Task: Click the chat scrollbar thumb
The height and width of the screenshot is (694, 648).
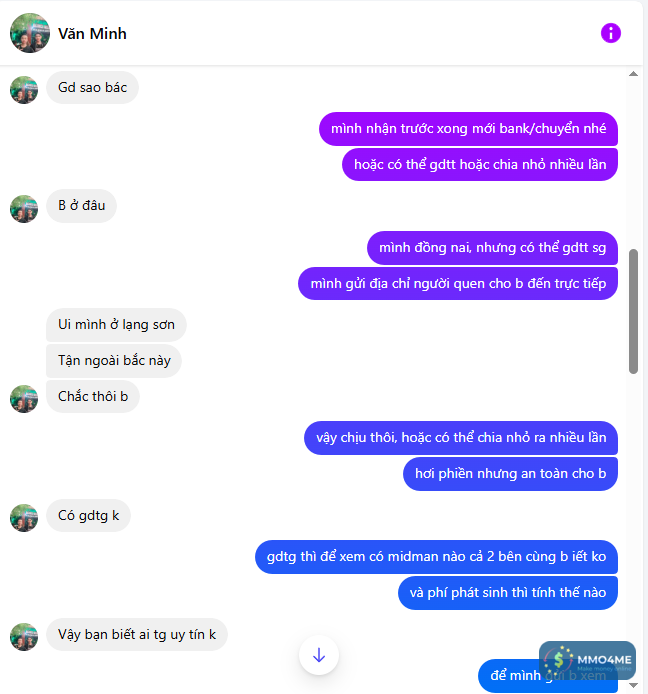Action: (633, 312)
